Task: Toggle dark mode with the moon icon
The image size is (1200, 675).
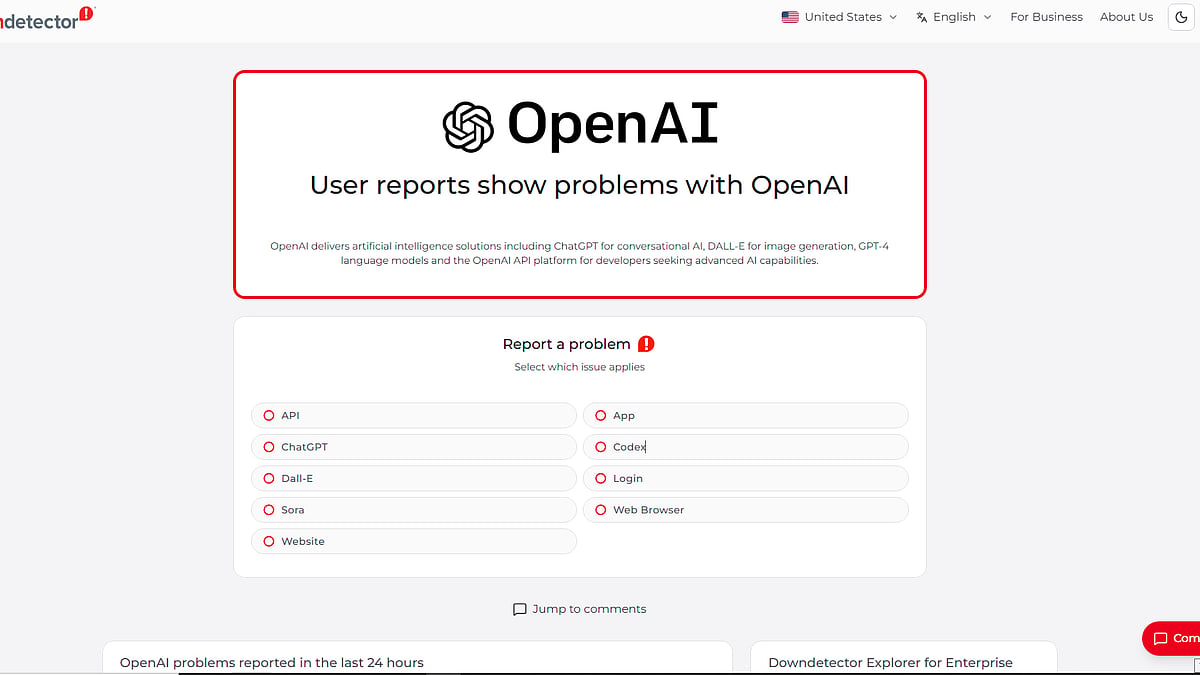Action: pyautogui.click(x=1182, y=17)
